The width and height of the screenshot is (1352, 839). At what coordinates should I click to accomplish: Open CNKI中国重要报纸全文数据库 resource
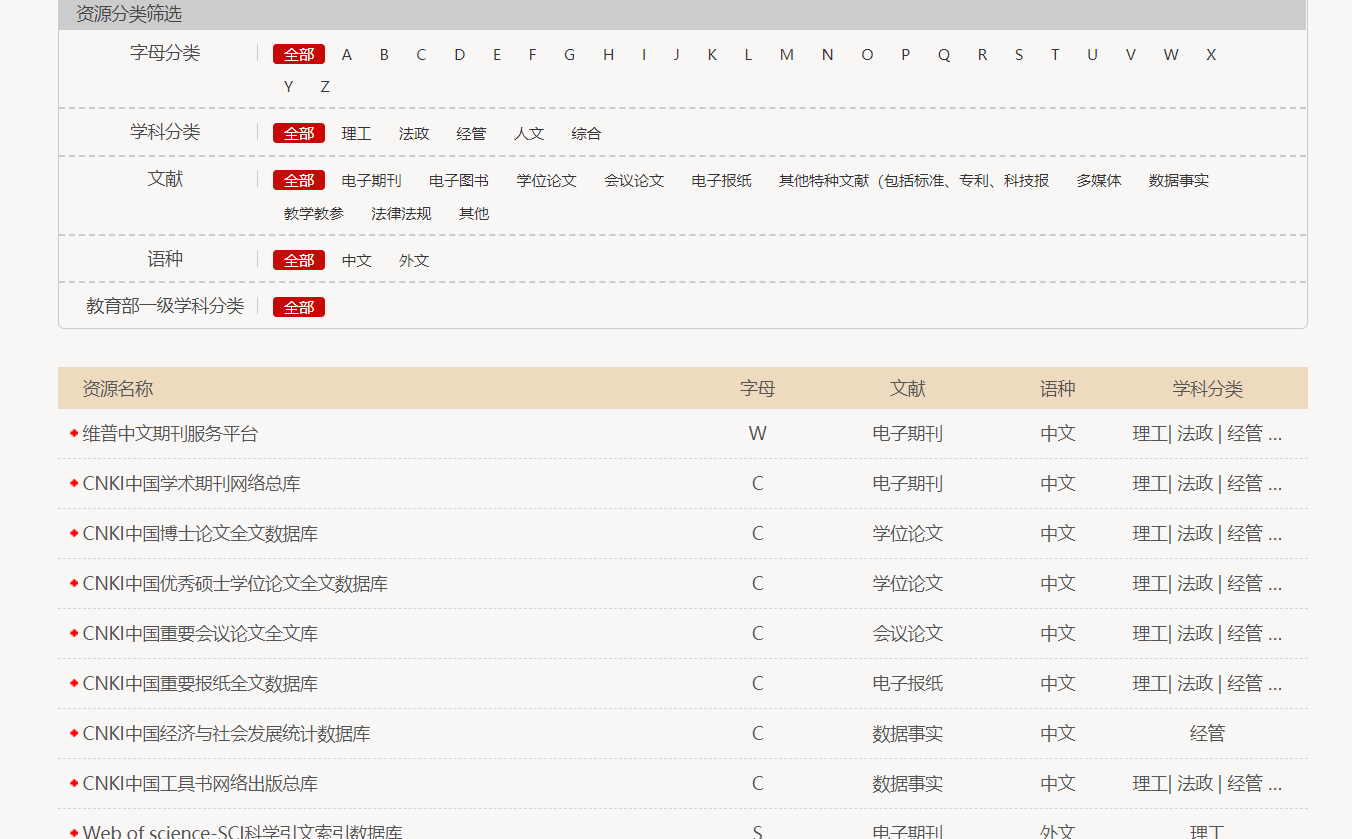(200, 683)
